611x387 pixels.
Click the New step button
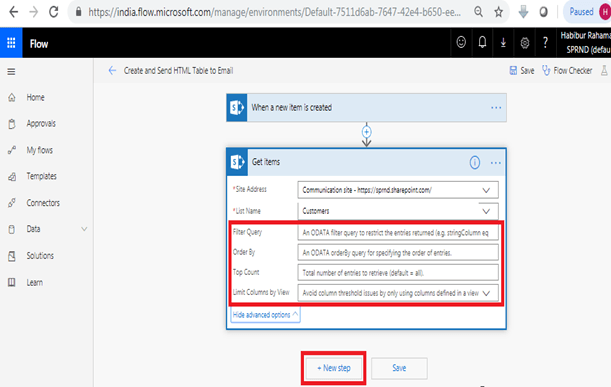click(x=334, y=368)
